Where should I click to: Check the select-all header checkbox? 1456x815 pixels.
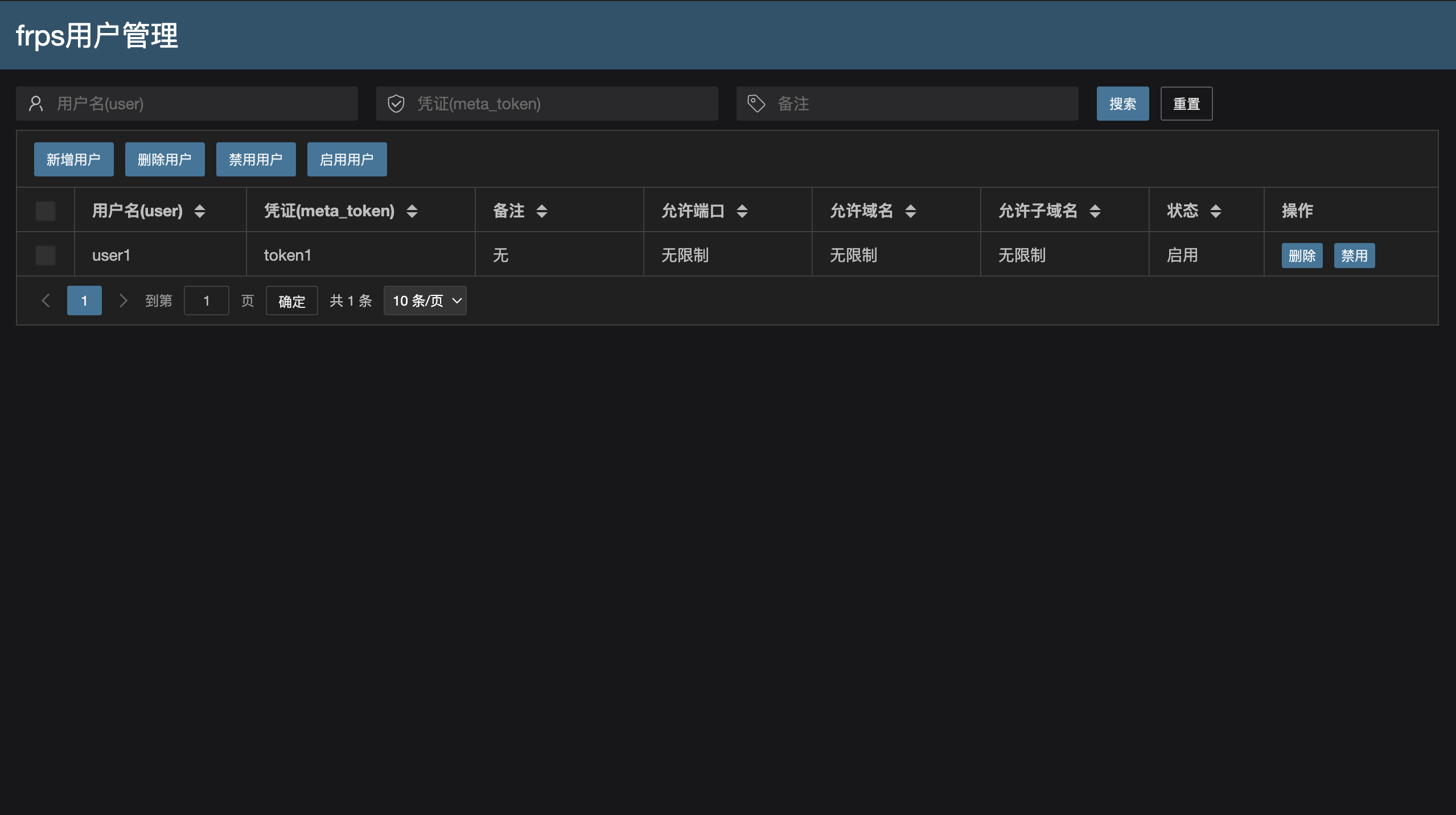46,211
